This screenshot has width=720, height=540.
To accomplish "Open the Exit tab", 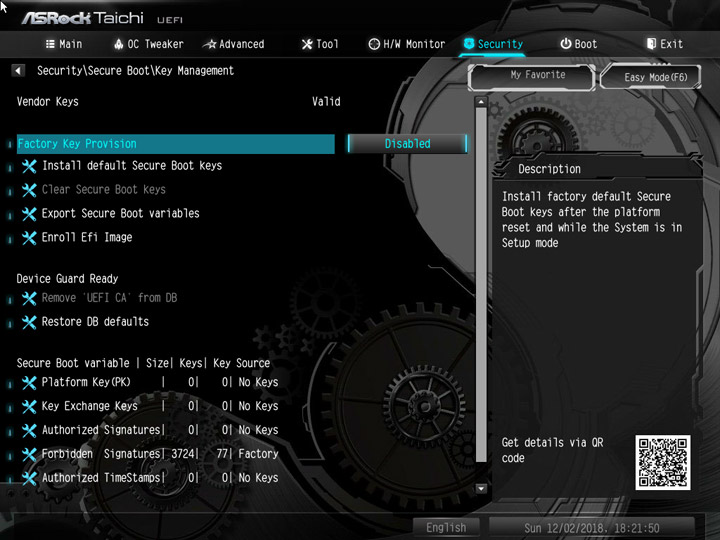I will click(x=664, y=44).
